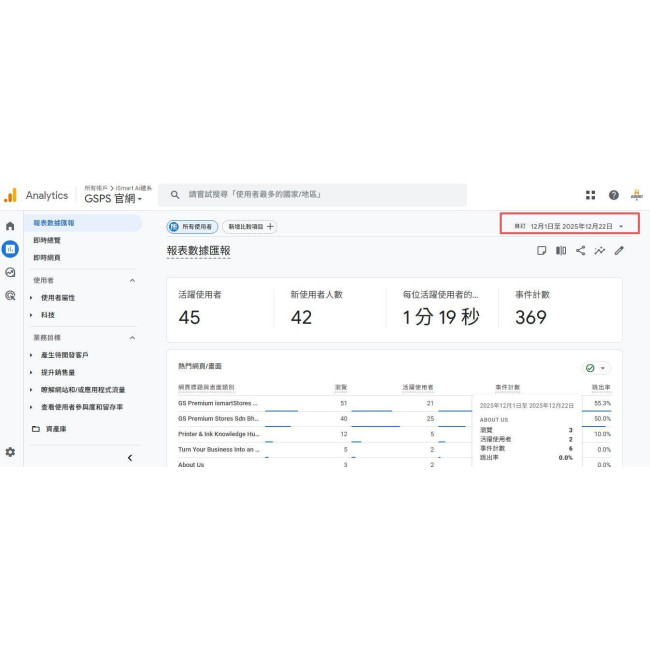Open the Insights sparkline icon
This screenshot has width=650, height=650.
599,251
